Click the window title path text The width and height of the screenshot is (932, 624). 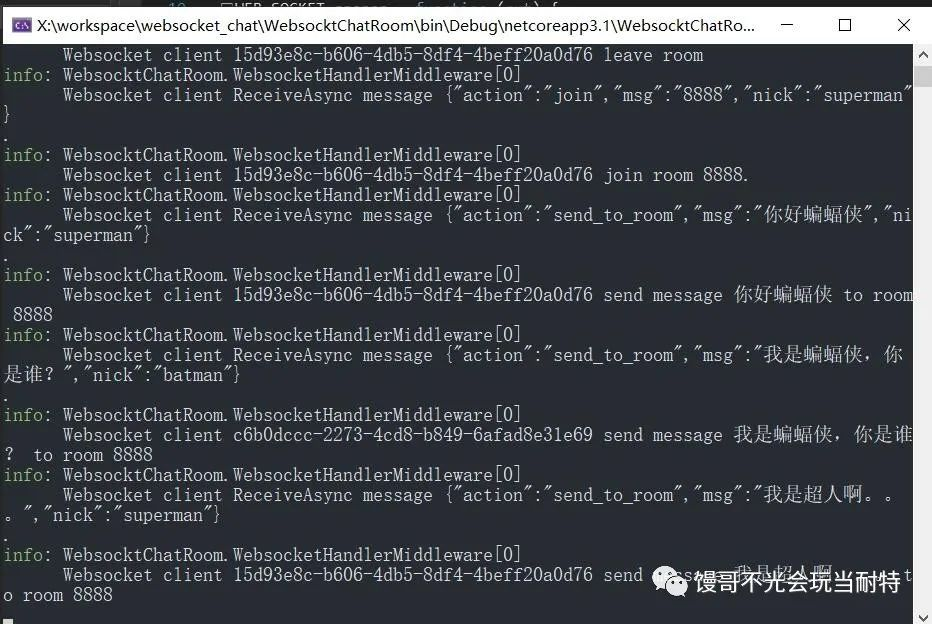(395, 26)
